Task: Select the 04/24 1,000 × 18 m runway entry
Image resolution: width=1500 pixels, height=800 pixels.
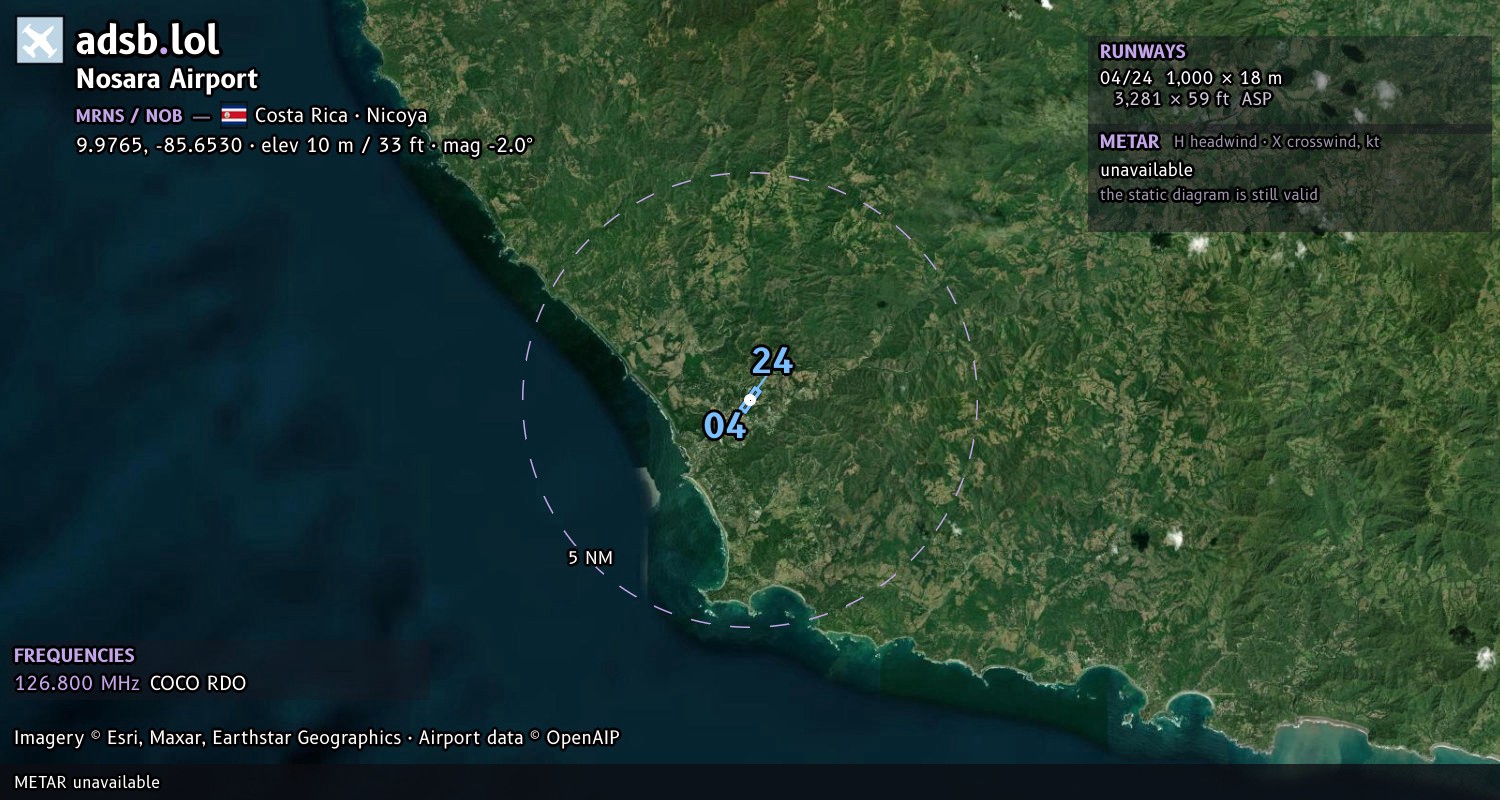Action: (1190, 77)
